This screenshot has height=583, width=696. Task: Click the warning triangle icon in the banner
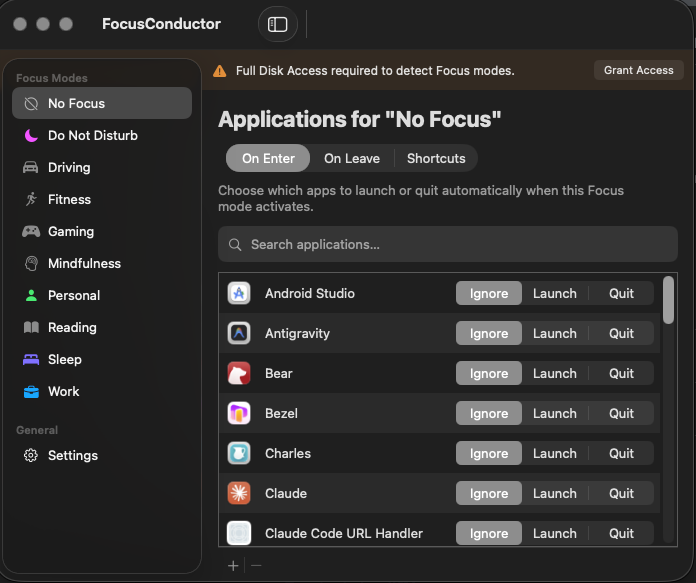click(219, 71)
